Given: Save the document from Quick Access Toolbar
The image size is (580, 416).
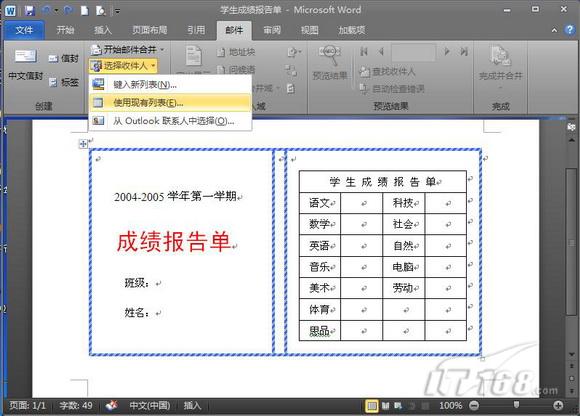Looking at the screenshot, I should [30, 10].
